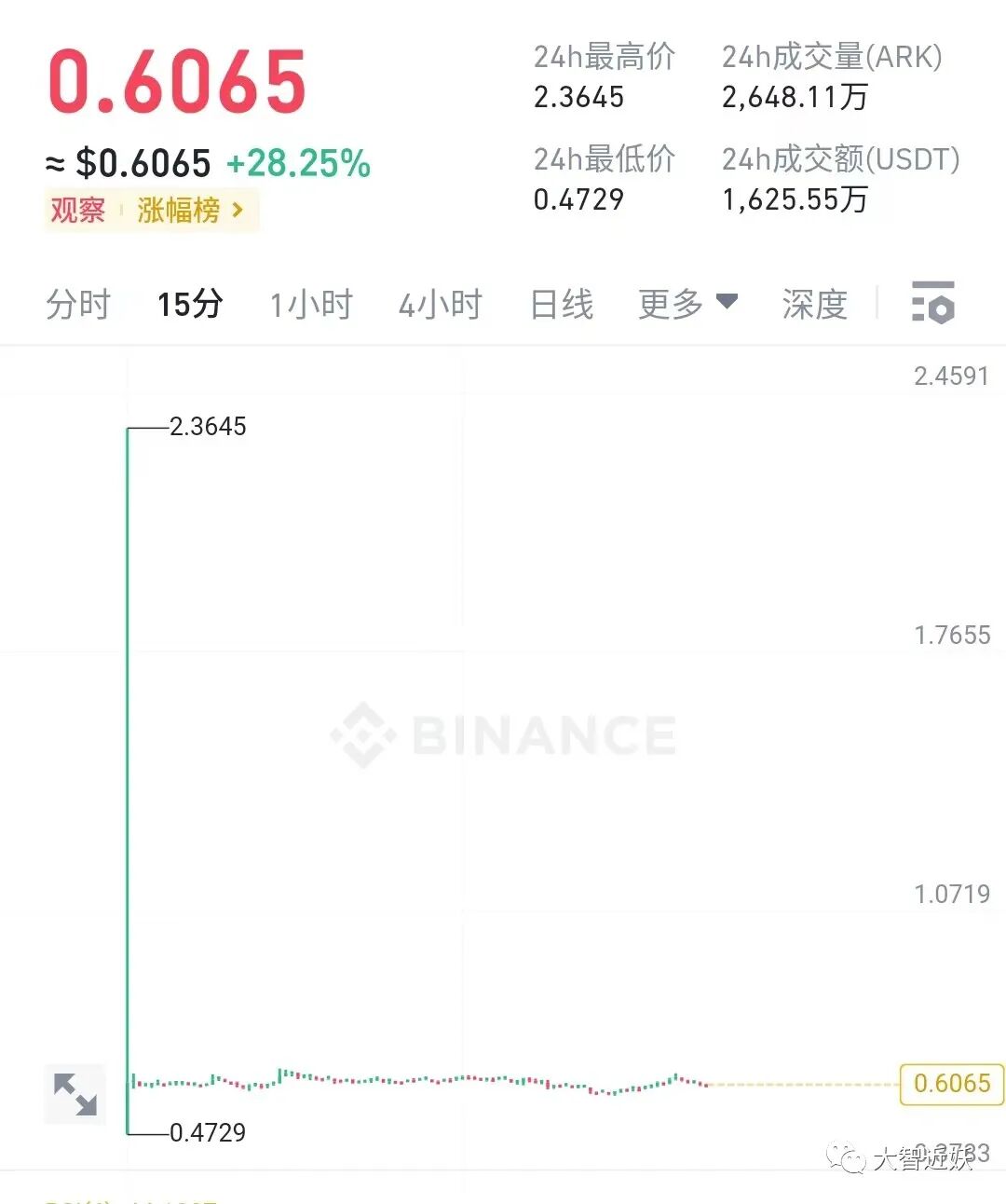
Task: Click the tall green candlestick spike
Action: [x=128, y=781]
